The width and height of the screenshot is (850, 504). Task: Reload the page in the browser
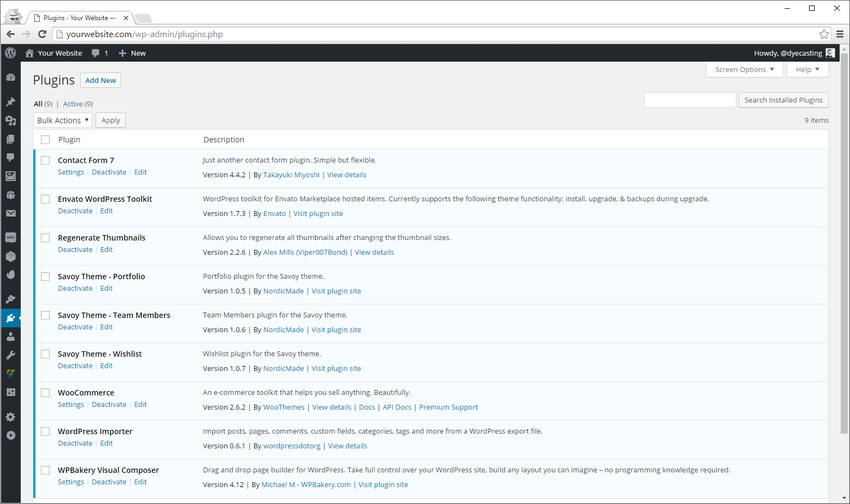coord(42,34)
